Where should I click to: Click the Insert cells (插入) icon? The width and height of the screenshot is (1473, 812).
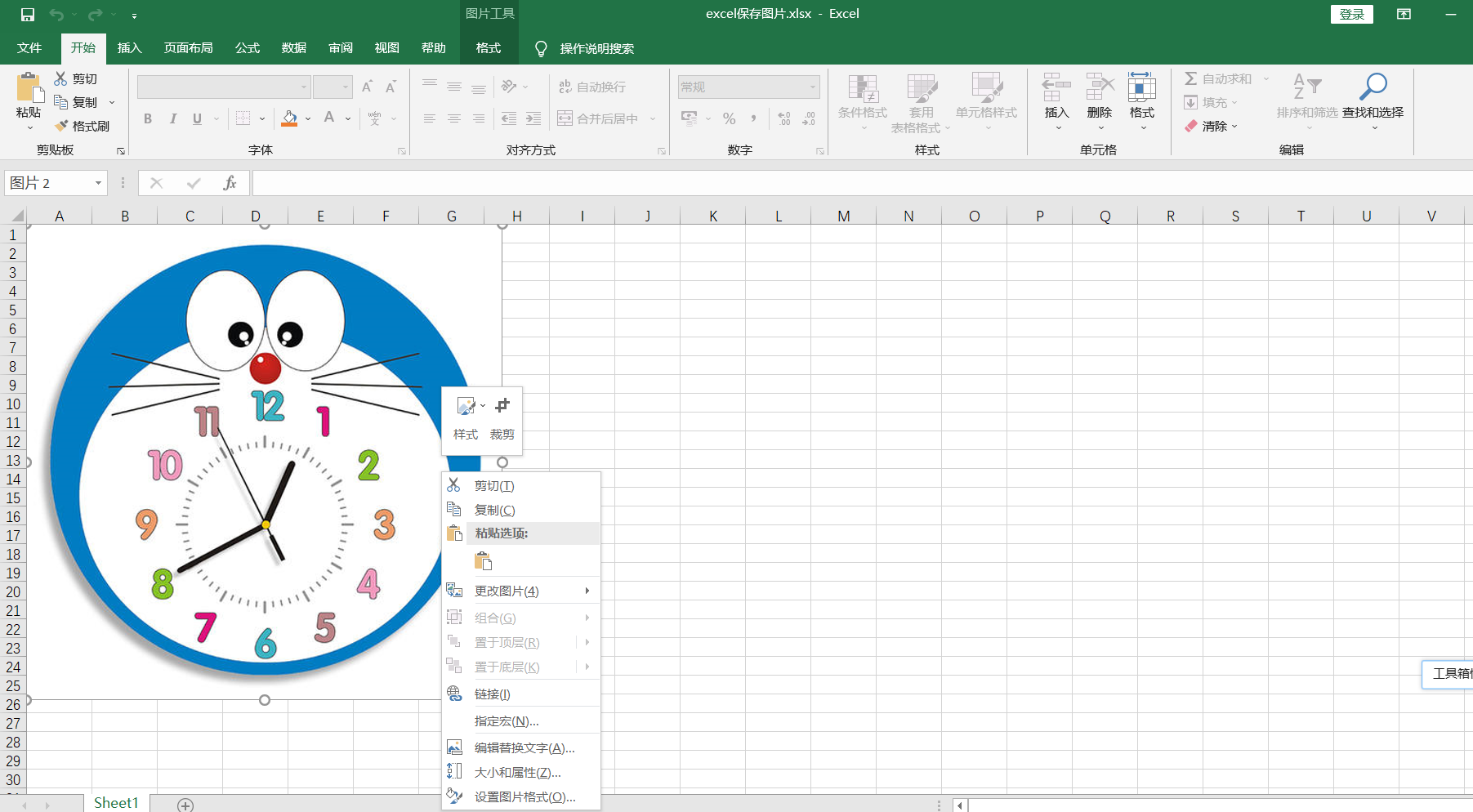coord(1056,87)
